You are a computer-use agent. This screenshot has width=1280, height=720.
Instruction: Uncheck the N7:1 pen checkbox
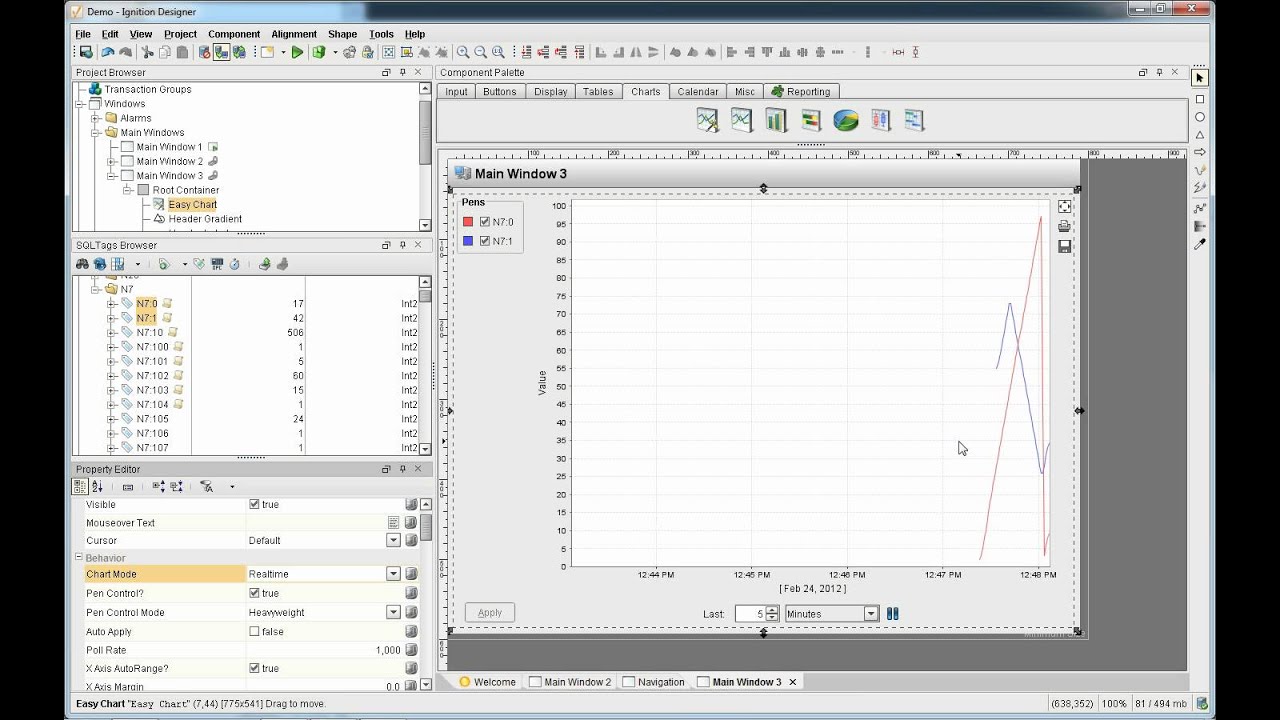(485, 241)
